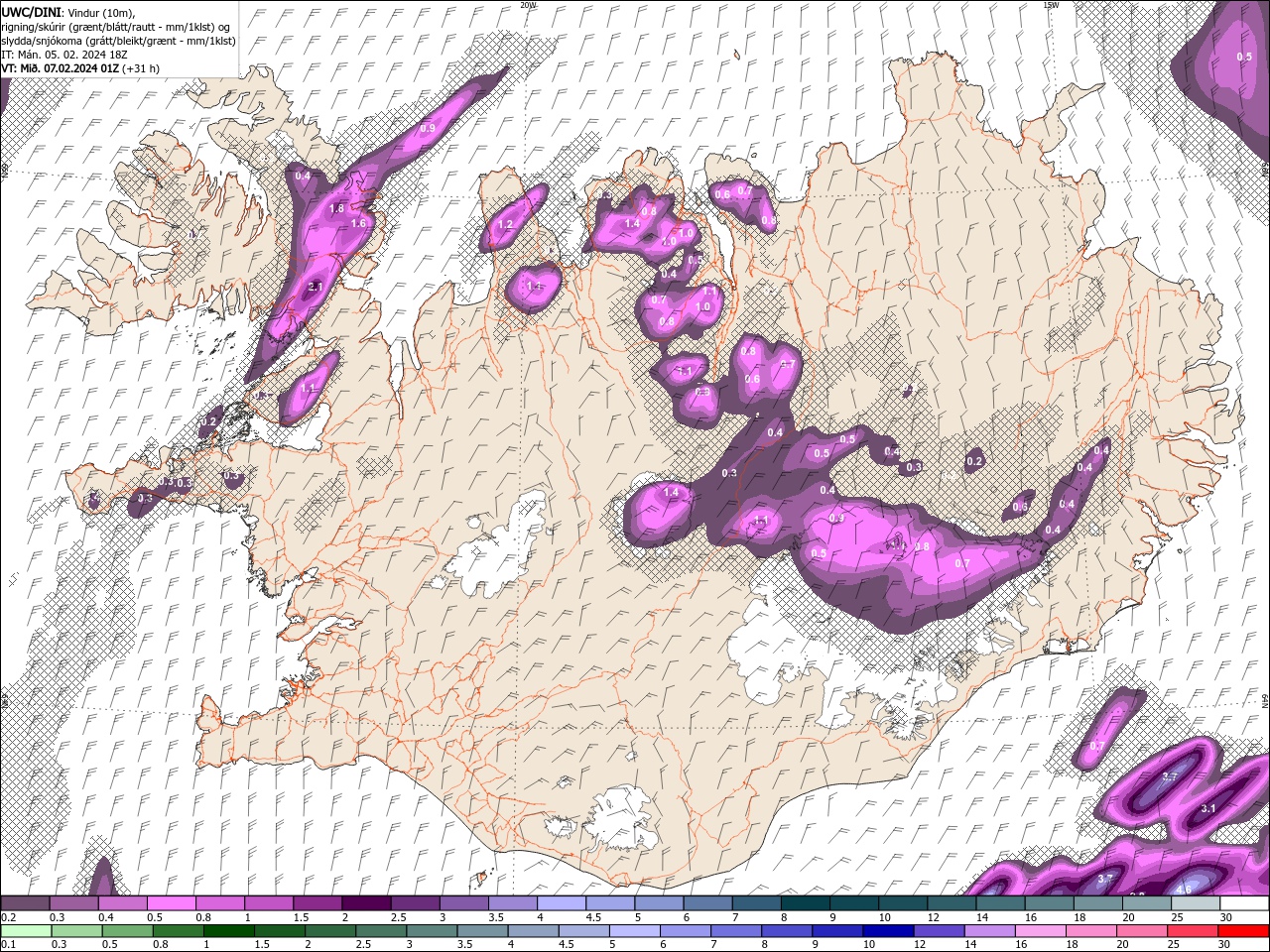Click the 3.1 precipitation value offshore
Viewport: 1270px width, 952px height.
(1208, 809)
